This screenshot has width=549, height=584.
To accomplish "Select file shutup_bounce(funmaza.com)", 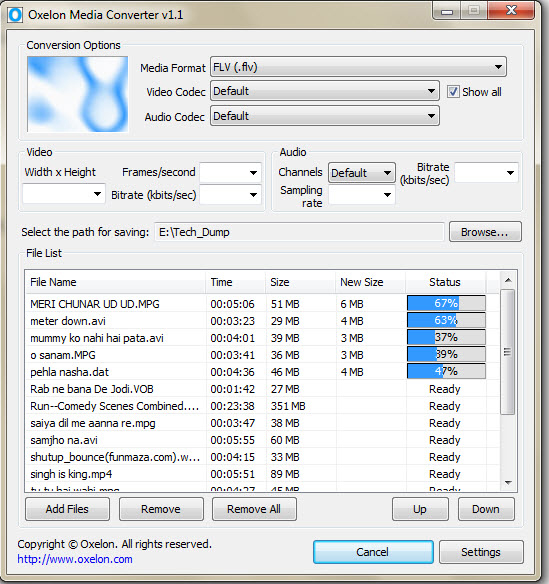I will (x=115, y=457).
